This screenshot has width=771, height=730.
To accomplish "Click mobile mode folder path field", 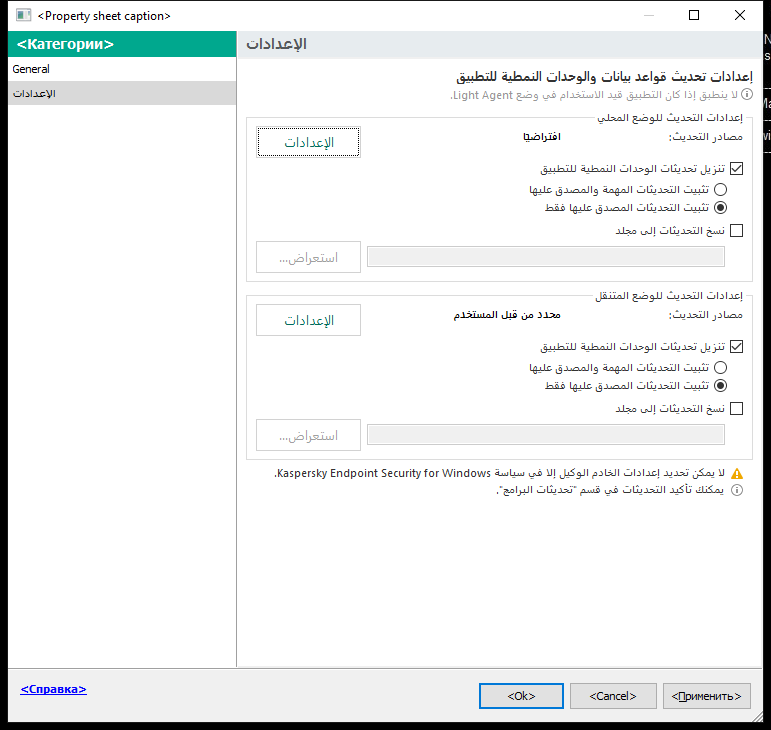I will point(546,435).
